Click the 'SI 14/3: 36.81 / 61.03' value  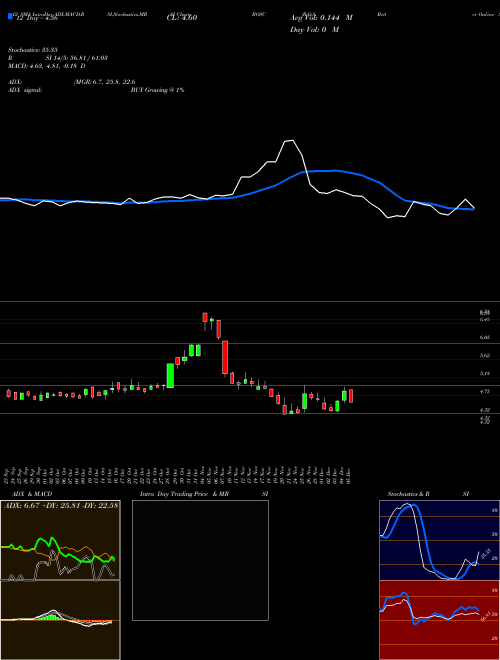[x=77, y=58]
